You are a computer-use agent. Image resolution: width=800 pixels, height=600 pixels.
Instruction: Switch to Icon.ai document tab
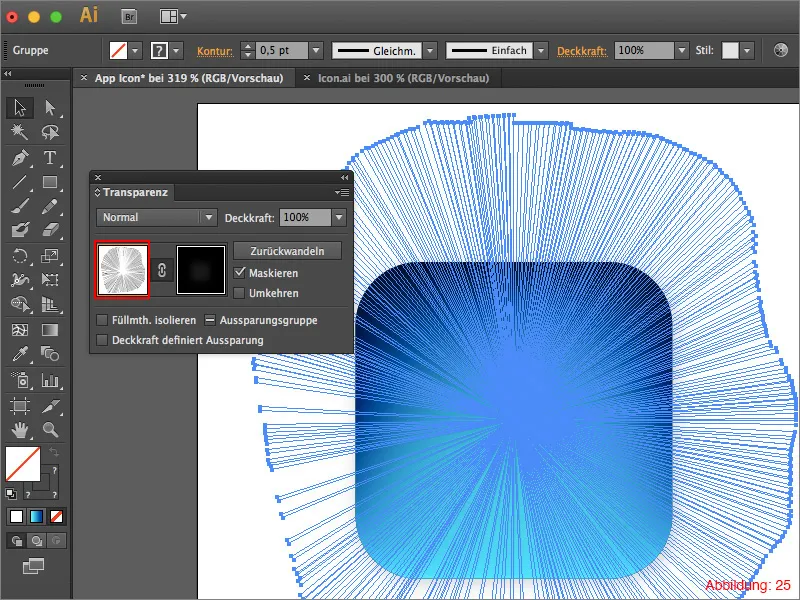(x=403, y=78)
